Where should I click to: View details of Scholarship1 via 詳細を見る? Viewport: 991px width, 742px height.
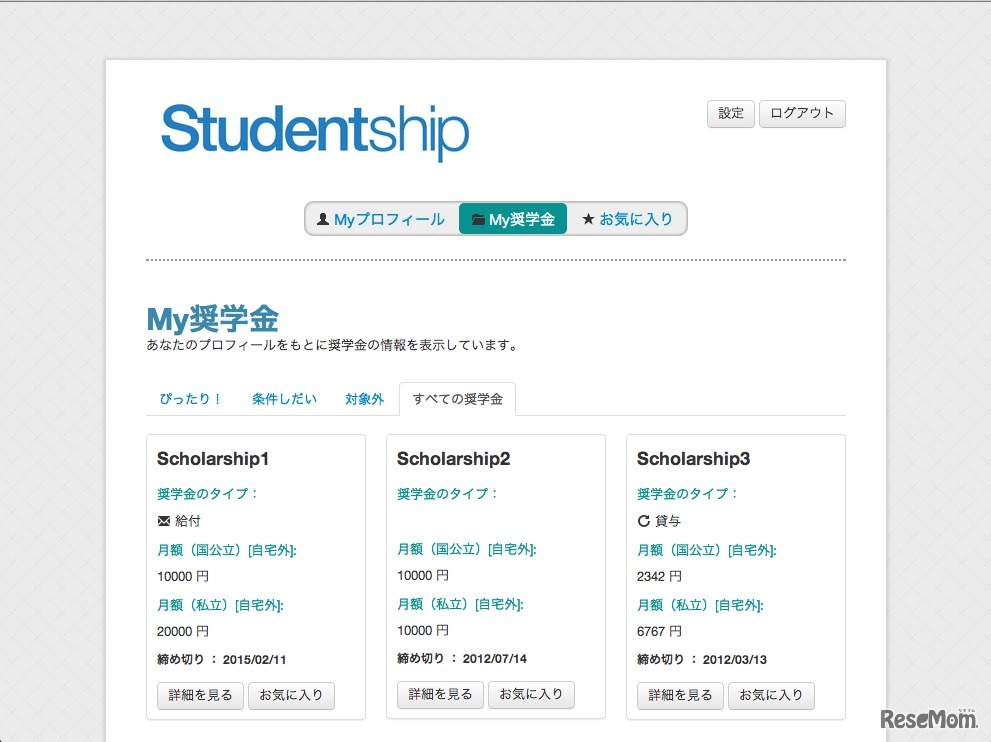click(199, 695)
